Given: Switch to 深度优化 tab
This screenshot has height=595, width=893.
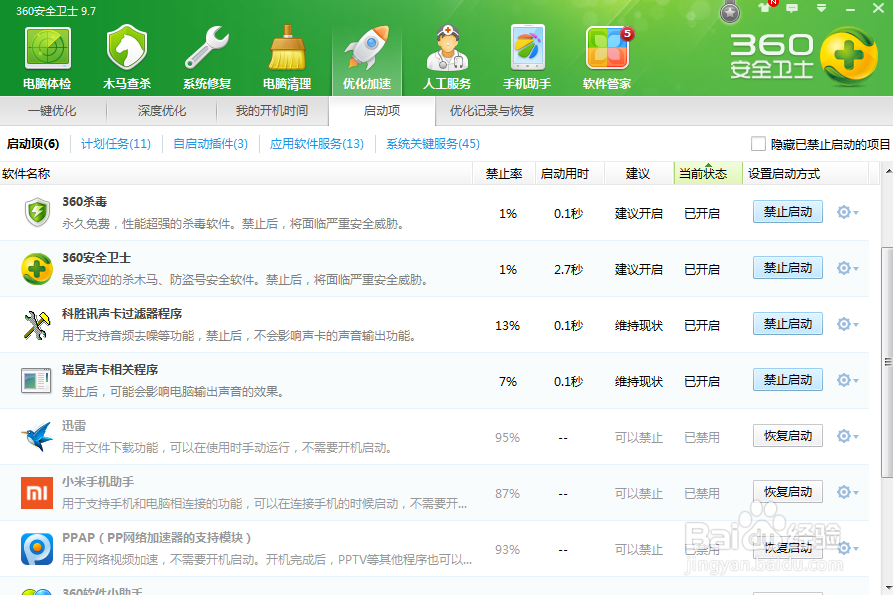Looking at the screenshot, I should (x=162, y=111).
